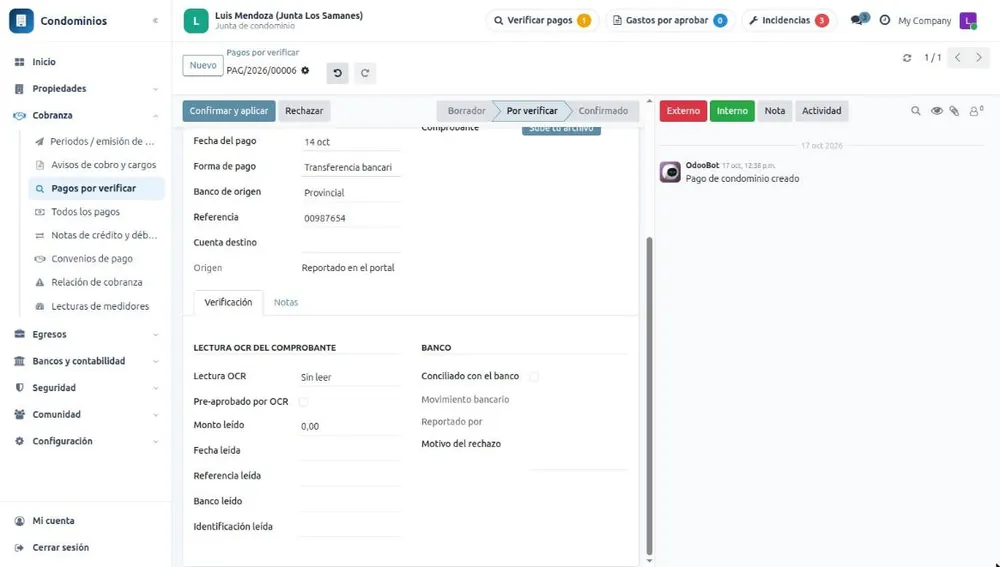Click the Interno message button
Screen dimensions: 1000x567
pos(732,111)
